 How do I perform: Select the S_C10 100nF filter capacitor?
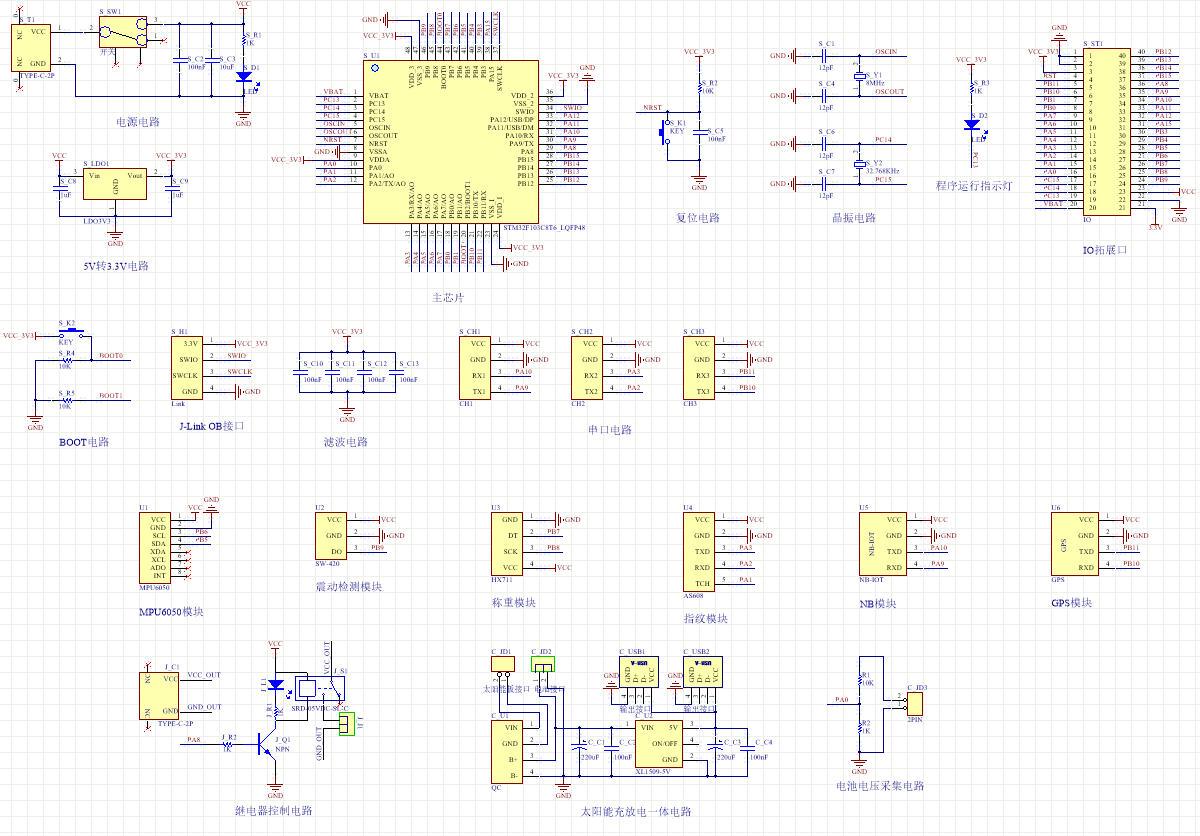pos(300,373)
